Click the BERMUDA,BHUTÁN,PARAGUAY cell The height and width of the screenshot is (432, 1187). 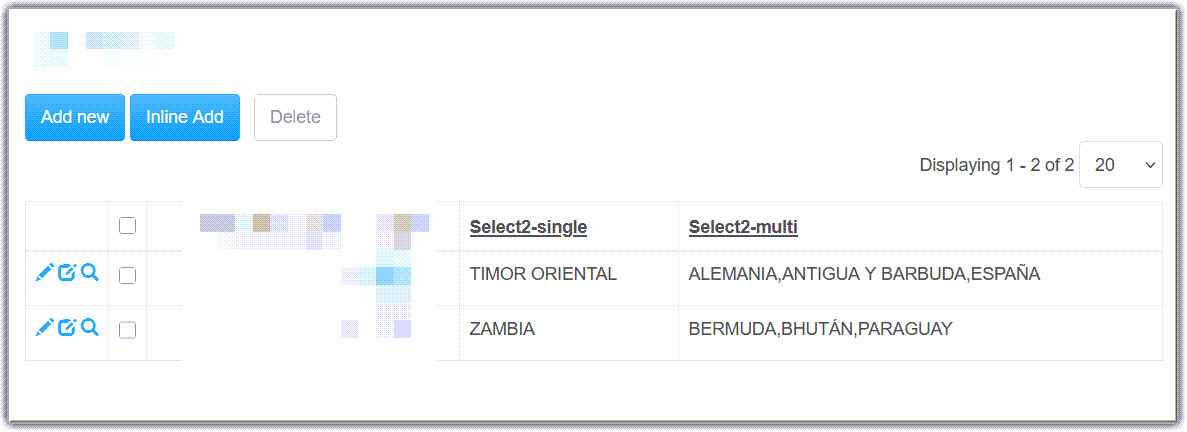[921, 333]
